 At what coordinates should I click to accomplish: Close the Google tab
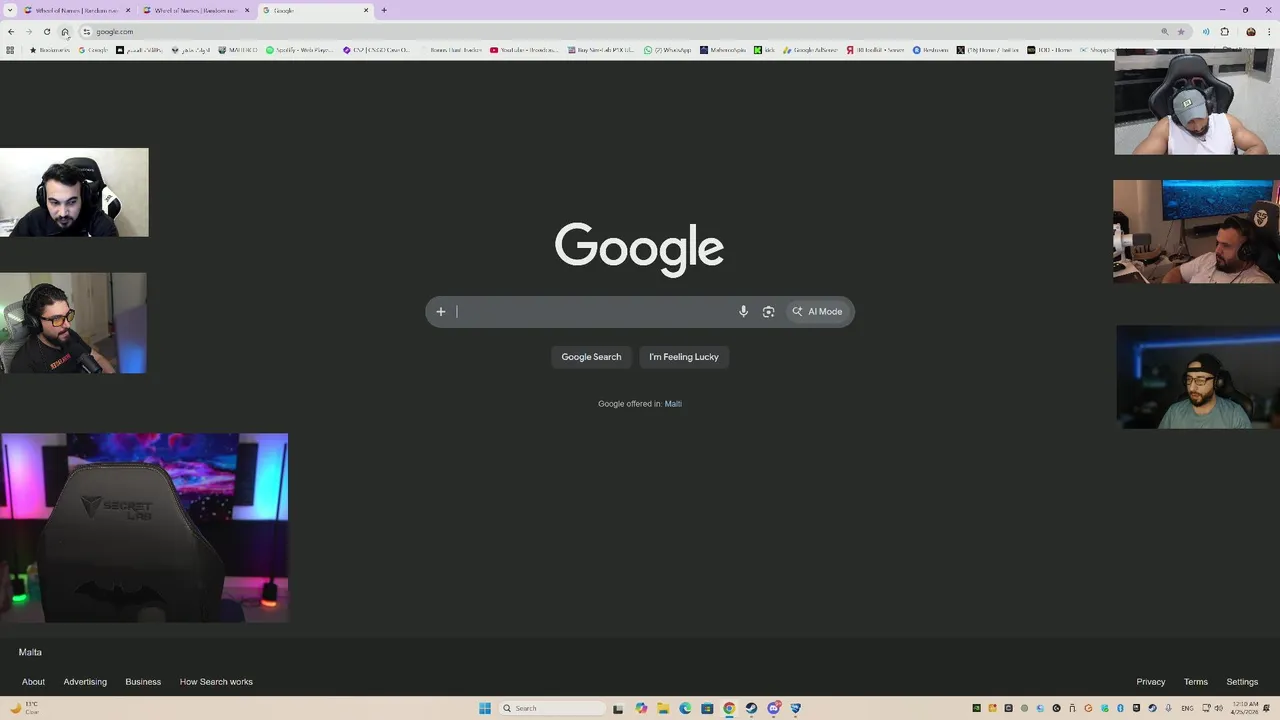click(366, 10)
